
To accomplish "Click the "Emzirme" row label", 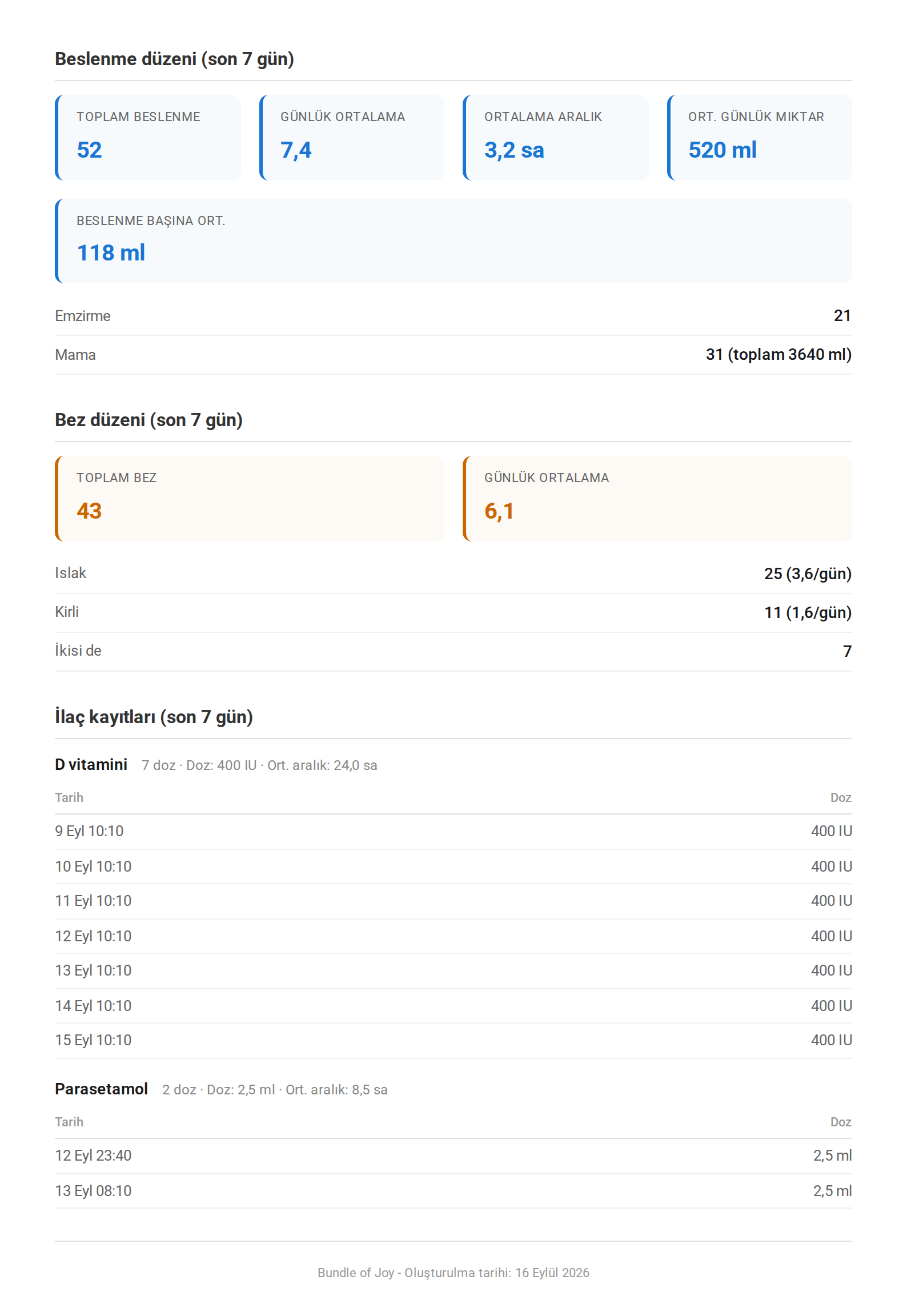I will coord(83,316).
